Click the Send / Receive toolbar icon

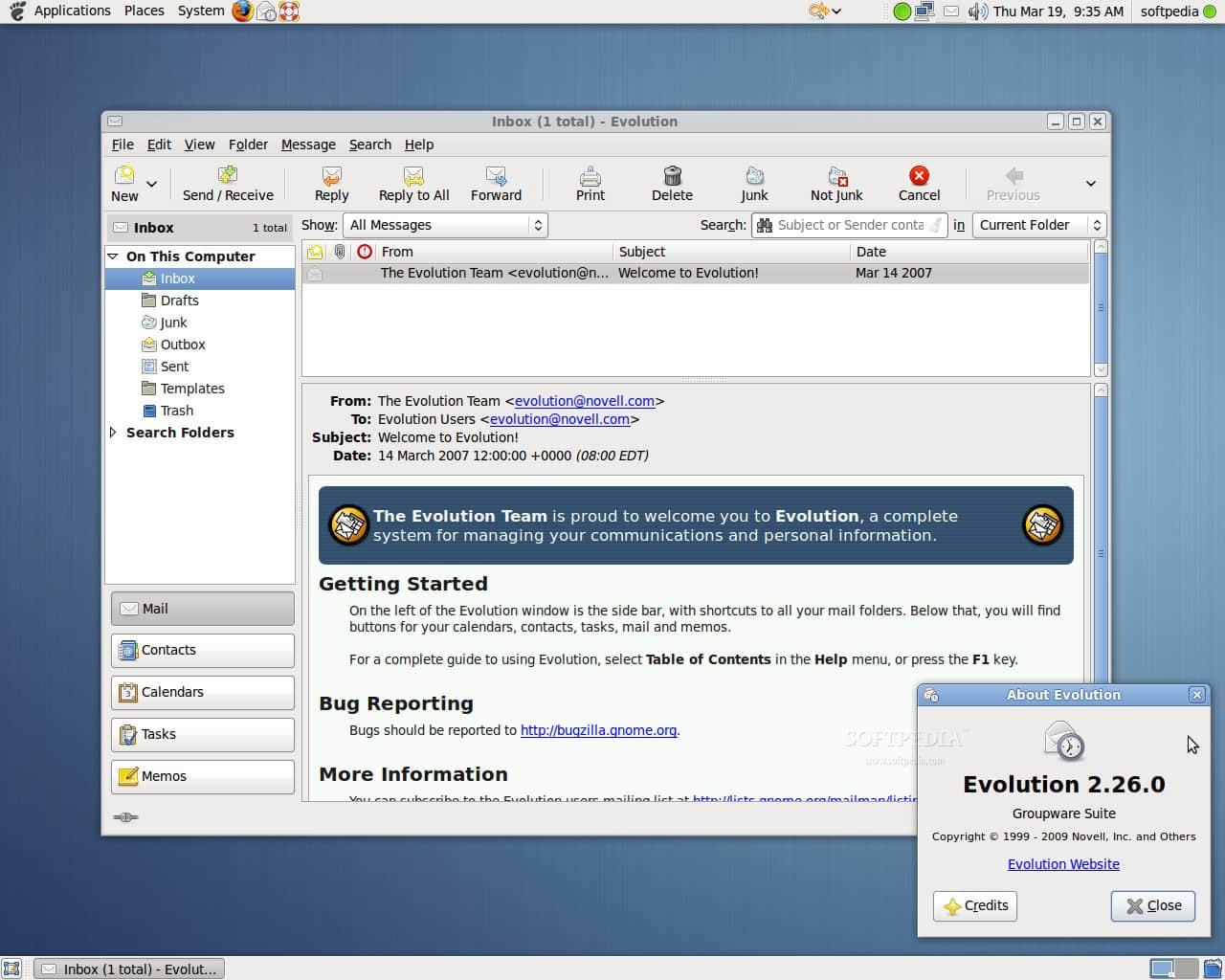[x=228, y=183]
